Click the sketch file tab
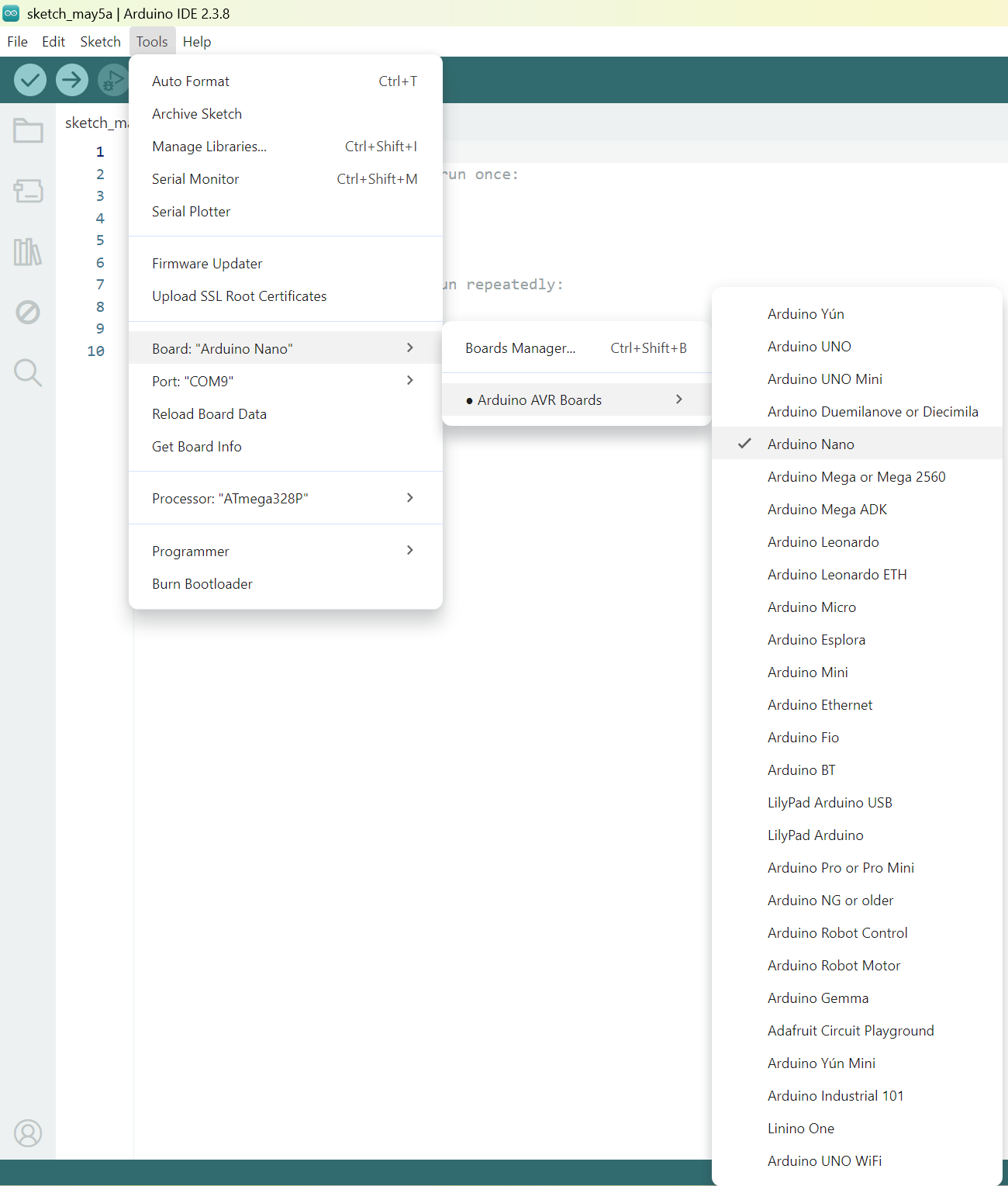 [95, 123]
